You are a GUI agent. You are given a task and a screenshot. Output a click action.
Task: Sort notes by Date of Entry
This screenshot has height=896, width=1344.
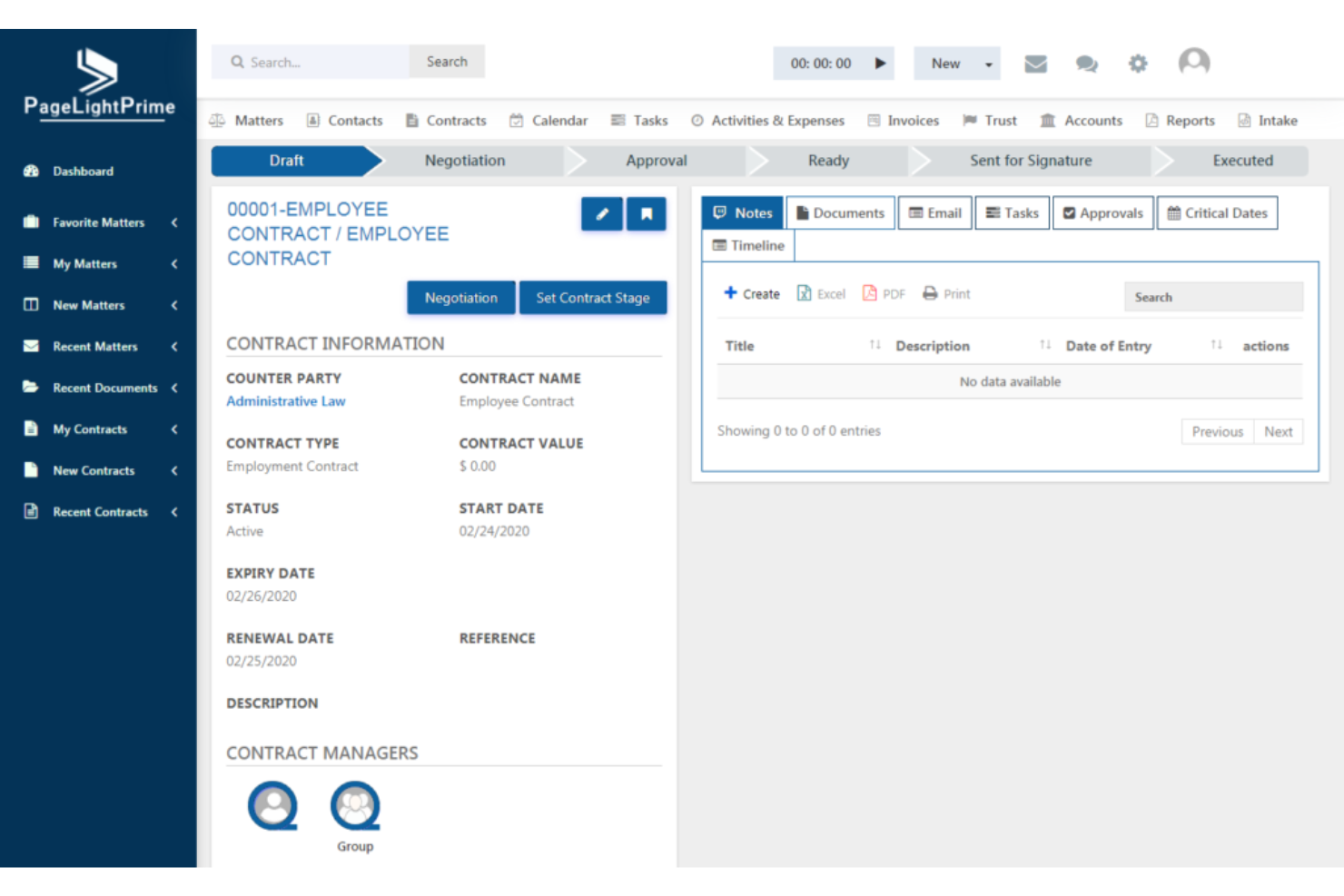[x=1216, y=345]
